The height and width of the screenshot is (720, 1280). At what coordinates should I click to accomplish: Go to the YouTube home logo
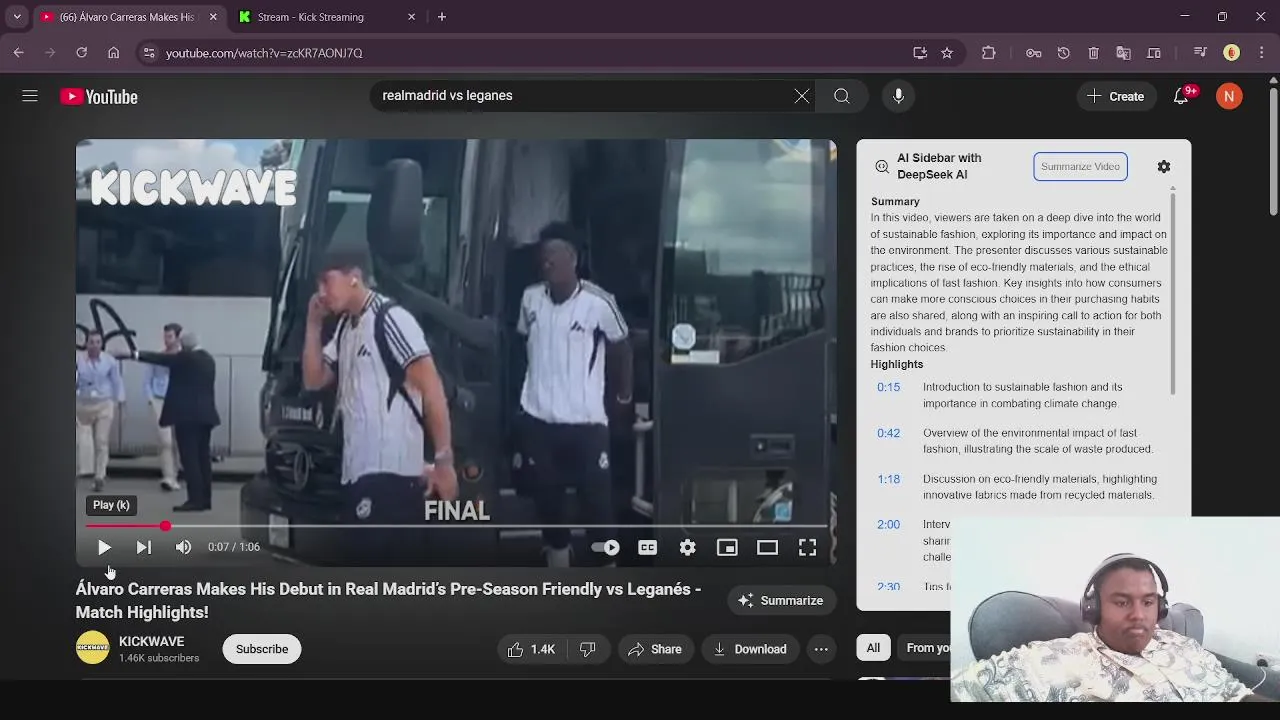(x=99, y=97)
